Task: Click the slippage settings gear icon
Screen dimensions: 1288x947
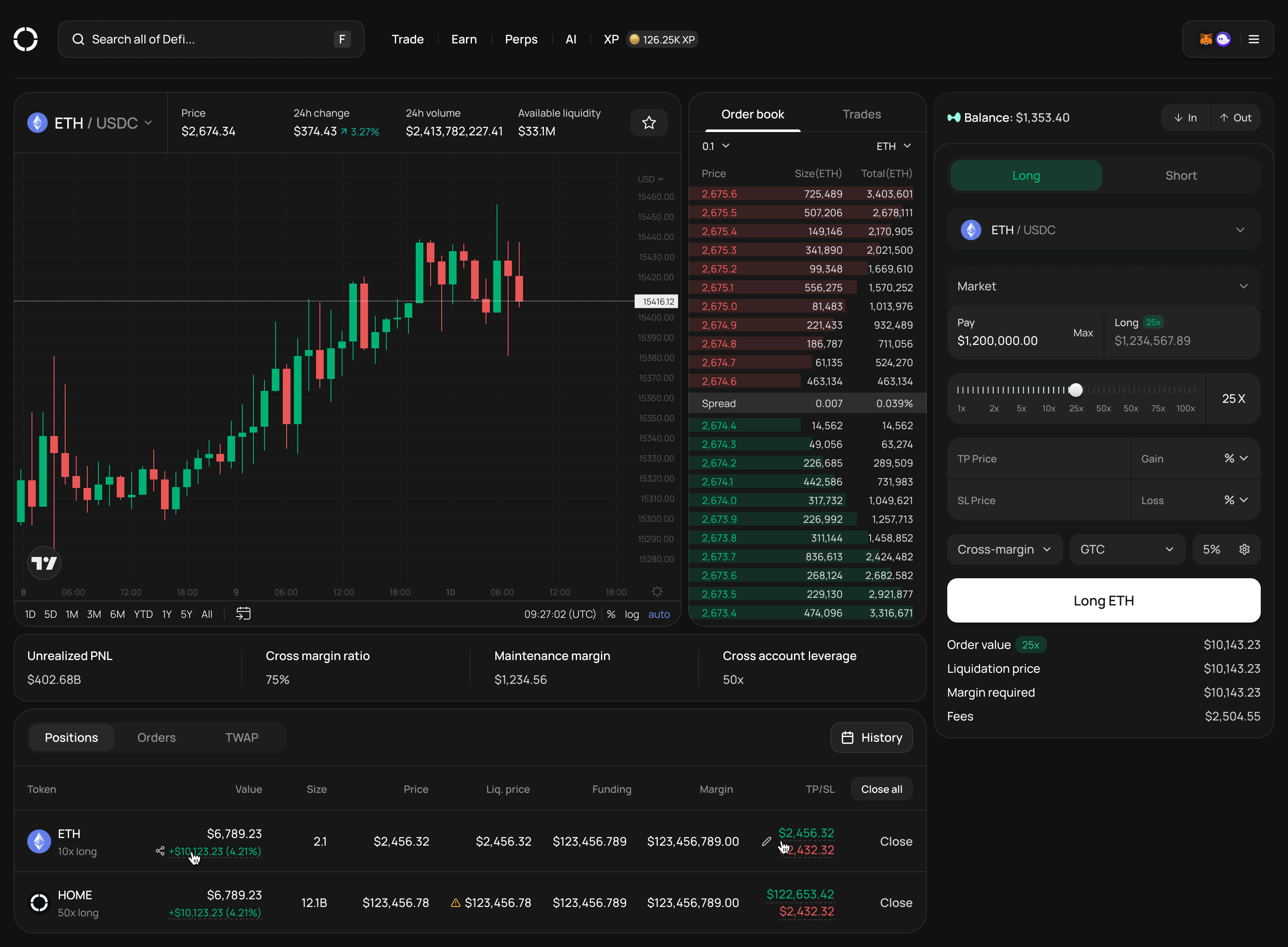Action: tap(1244, 549)
